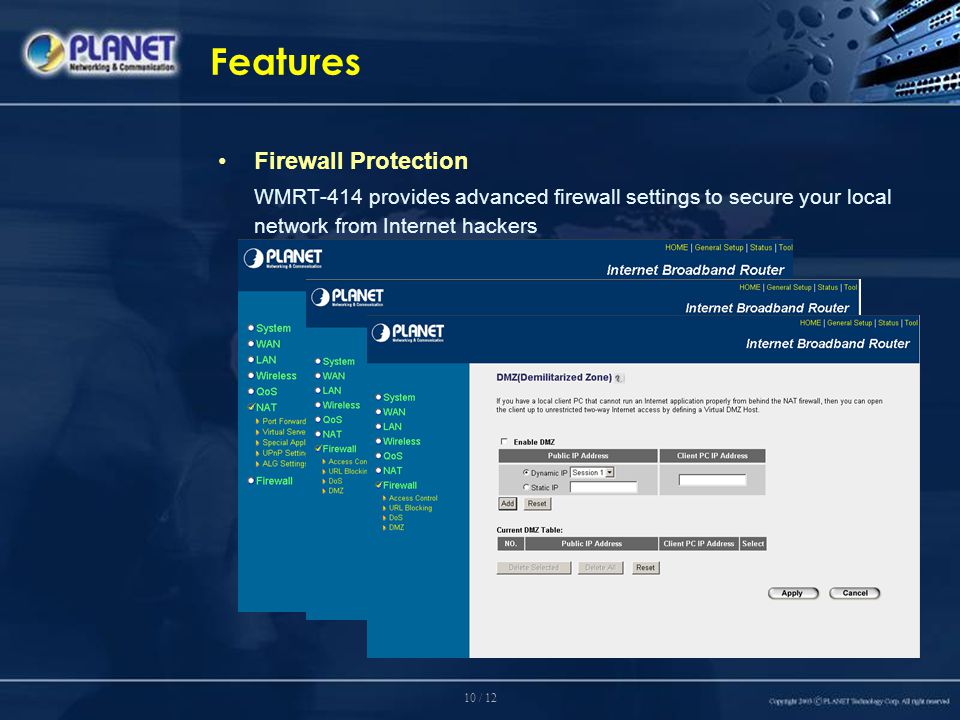Open Tool link in the front window
960x720 pixels.
[x=911, y=323]
